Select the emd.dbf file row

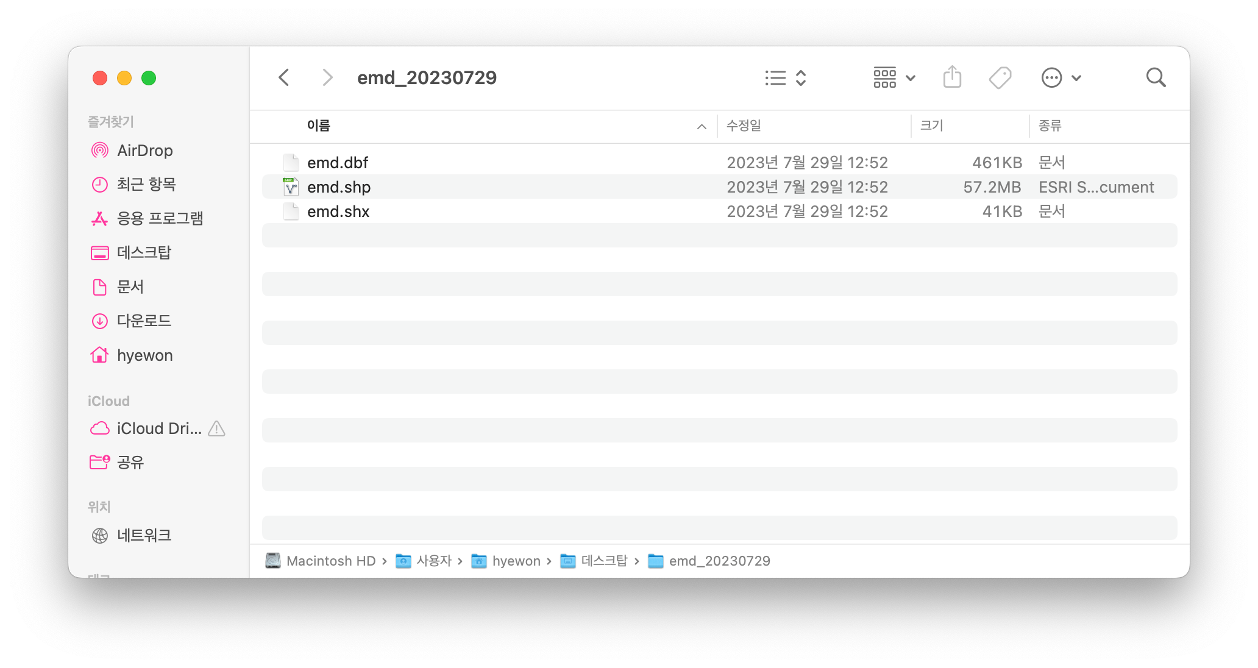[x=719, y=162]
